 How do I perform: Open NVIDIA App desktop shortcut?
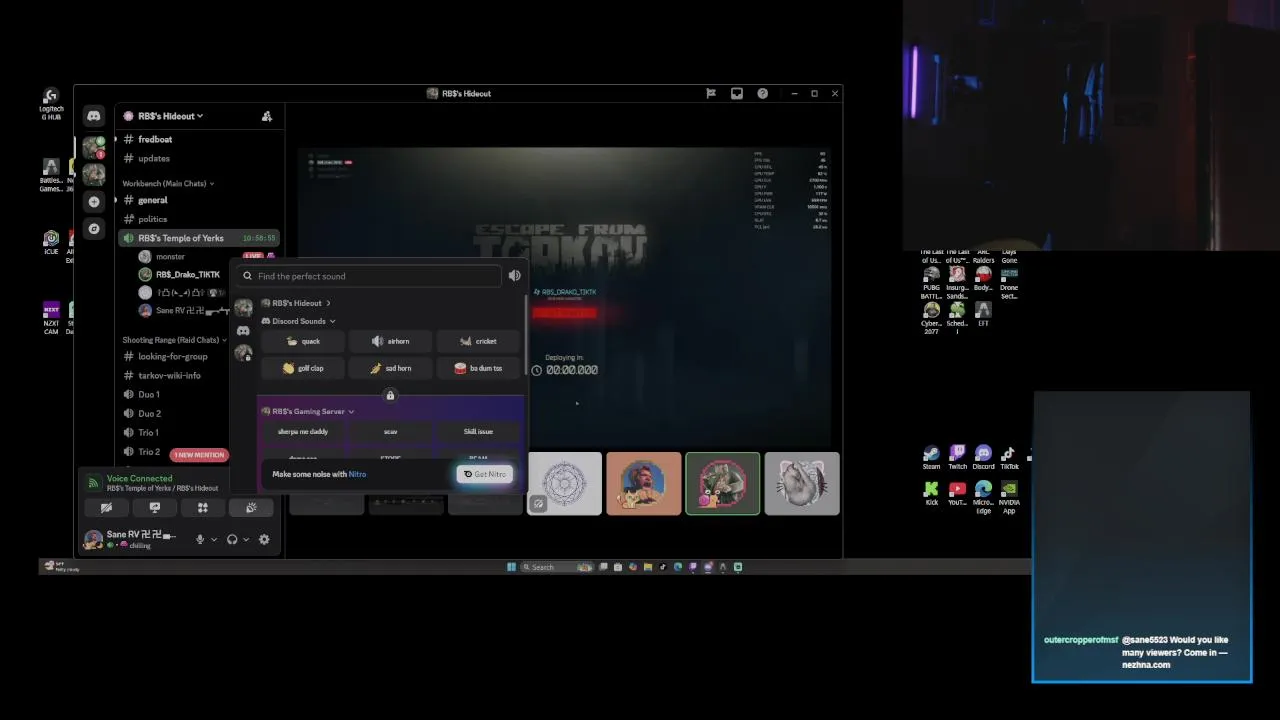tap(1009, 497)
